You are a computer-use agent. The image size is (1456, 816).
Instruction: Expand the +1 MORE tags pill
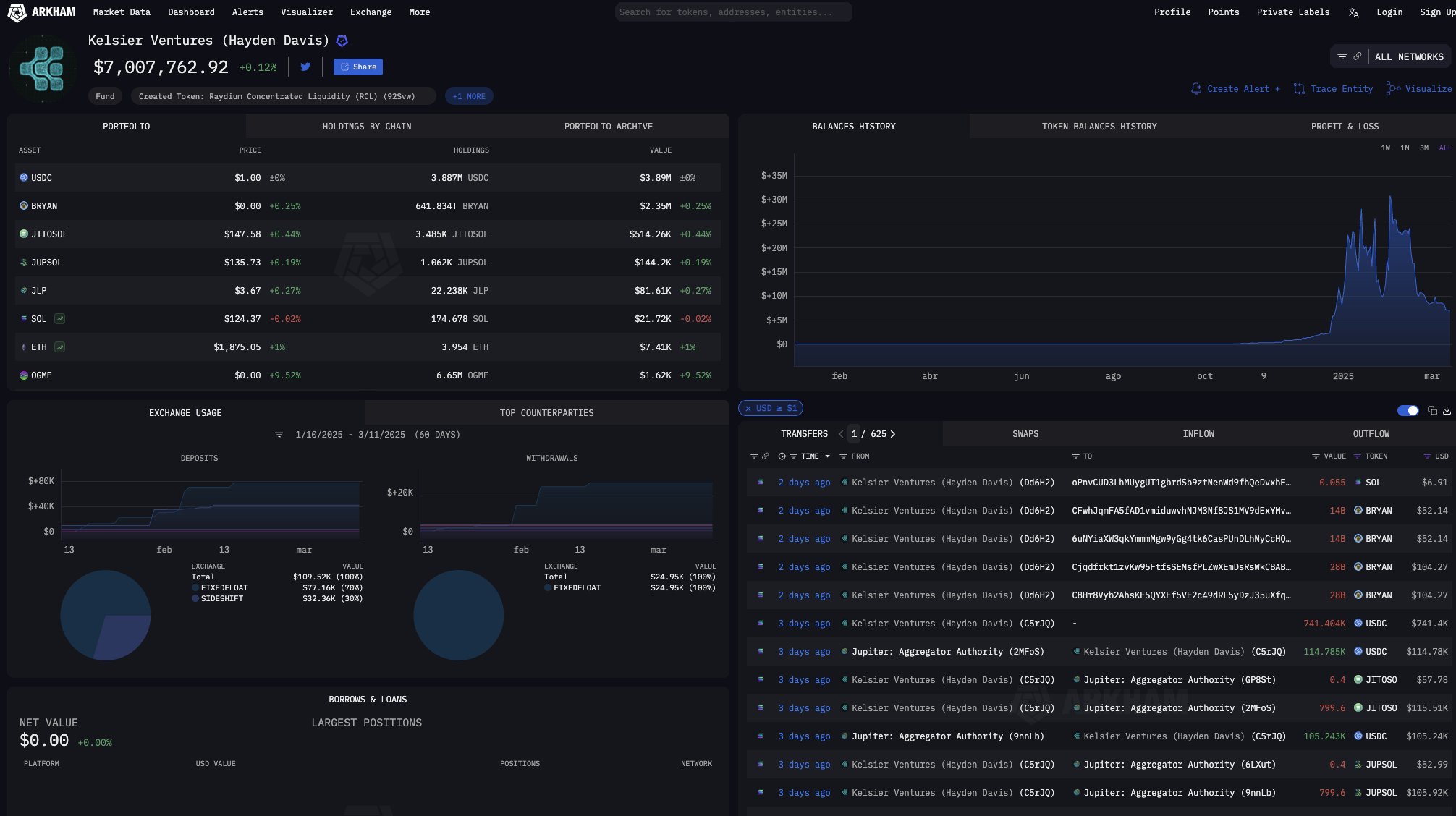point(469,96)
